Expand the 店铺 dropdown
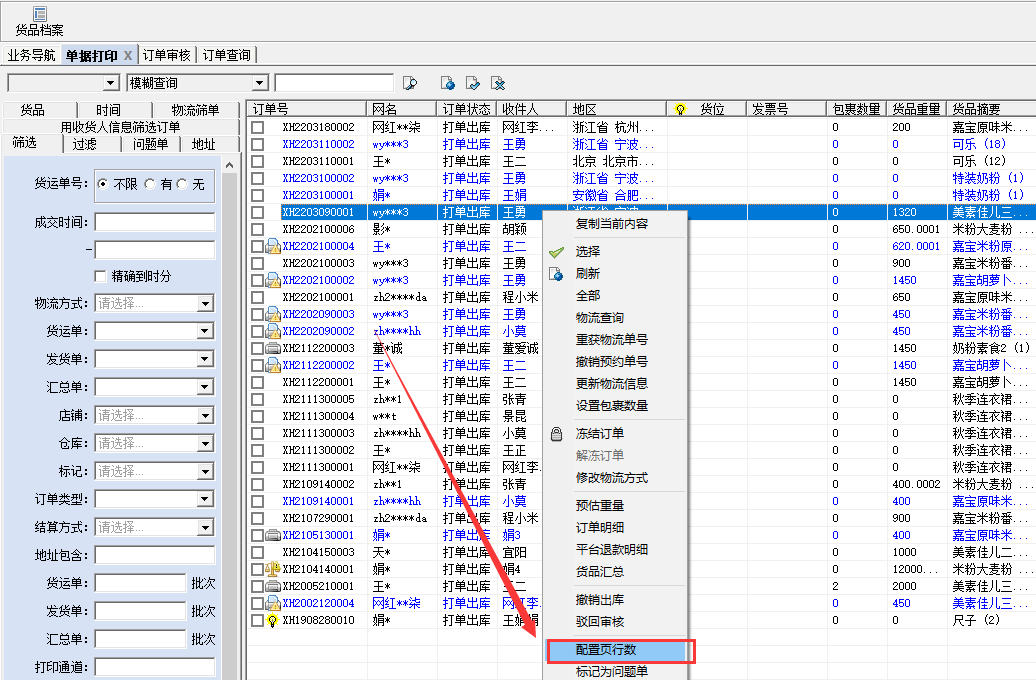Screen dimensions: 1036x680 206,416
